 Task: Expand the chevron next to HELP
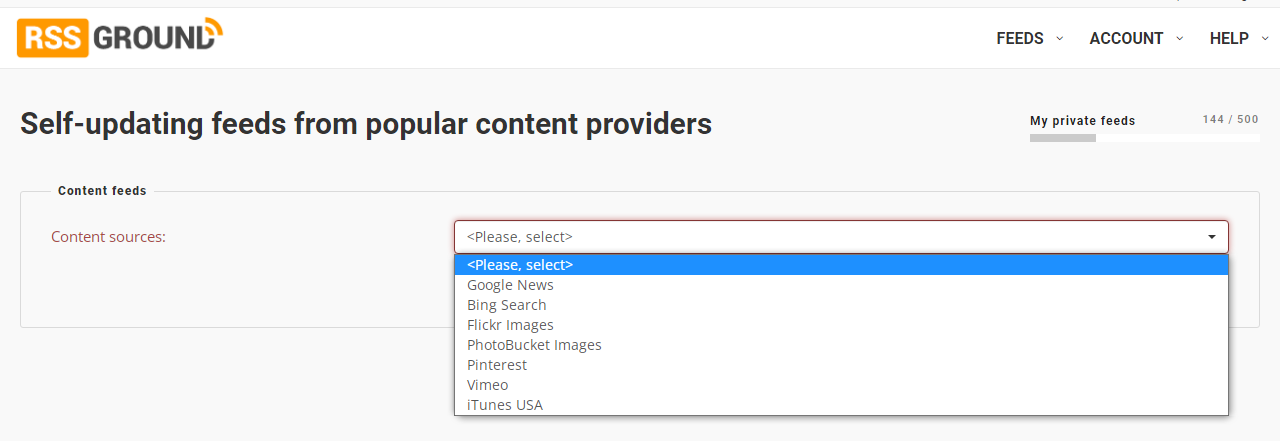[1265, 38]
